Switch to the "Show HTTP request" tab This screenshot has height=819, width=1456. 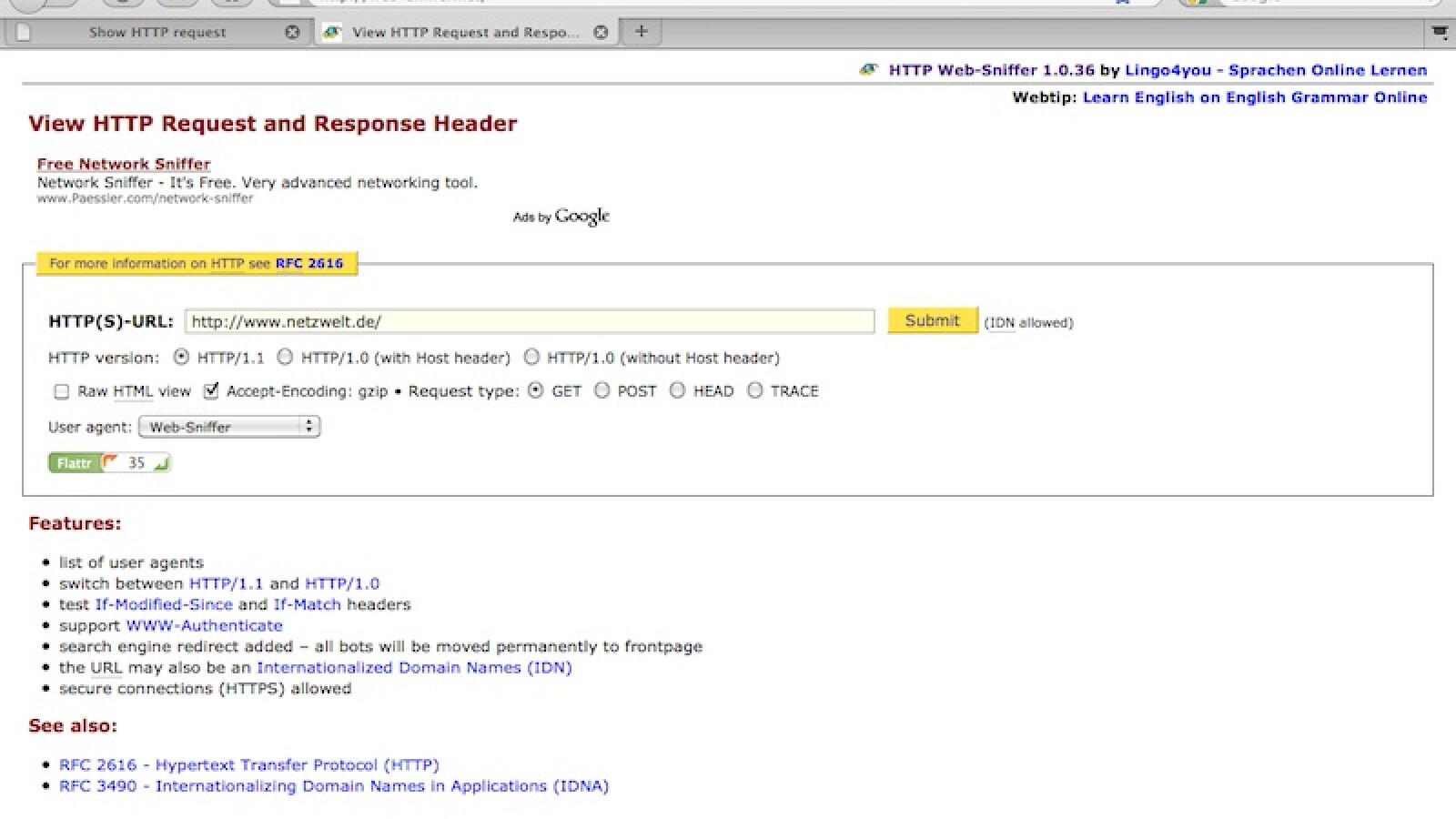pos(157,33)
